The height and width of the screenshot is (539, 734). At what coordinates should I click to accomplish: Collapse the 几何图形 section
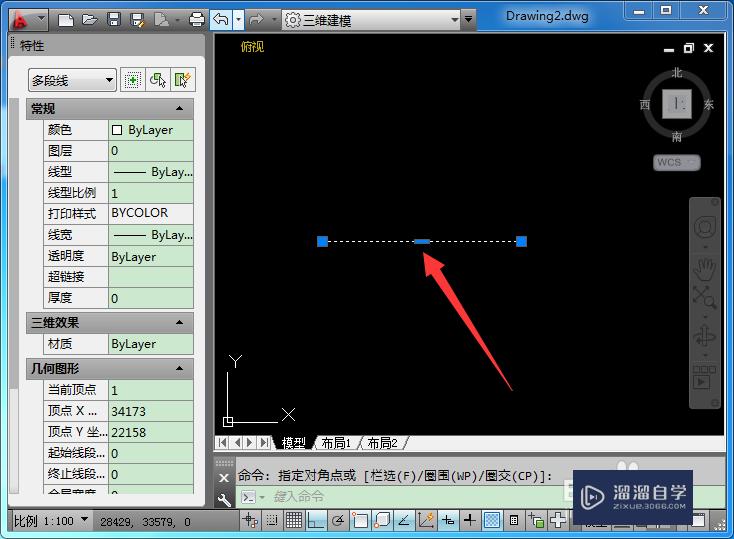pyautogui.click(x=179, y=369)
